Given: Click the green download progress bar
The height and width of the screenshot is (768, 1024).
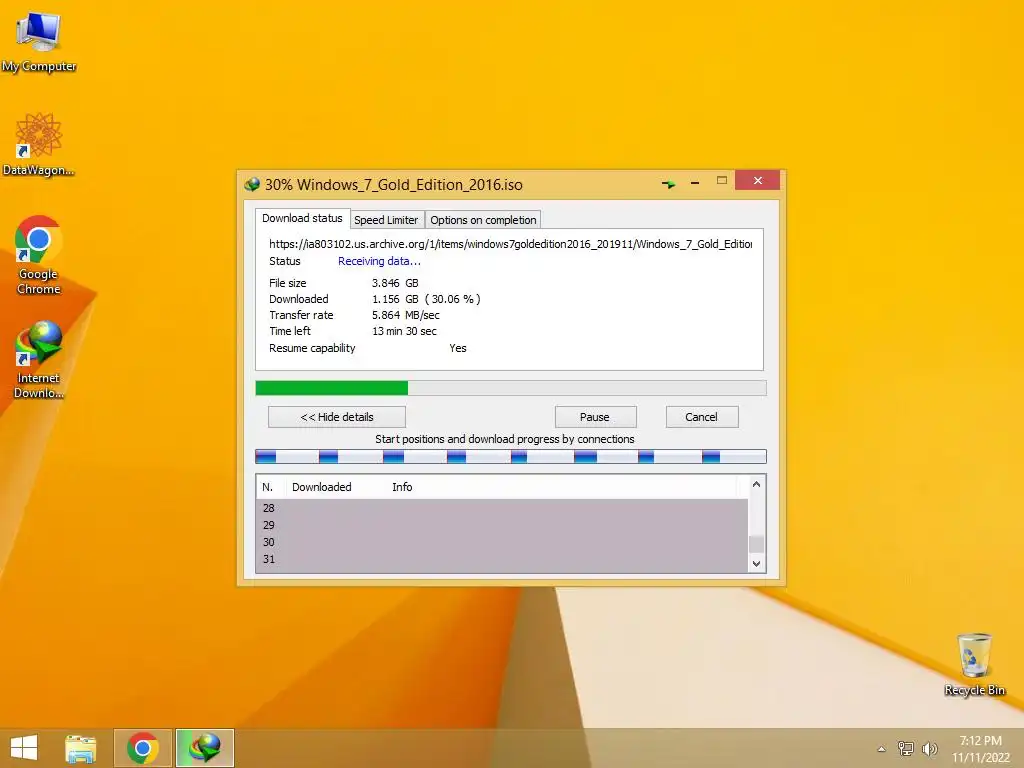Looking at the screenshot, I should pos(511,388).
